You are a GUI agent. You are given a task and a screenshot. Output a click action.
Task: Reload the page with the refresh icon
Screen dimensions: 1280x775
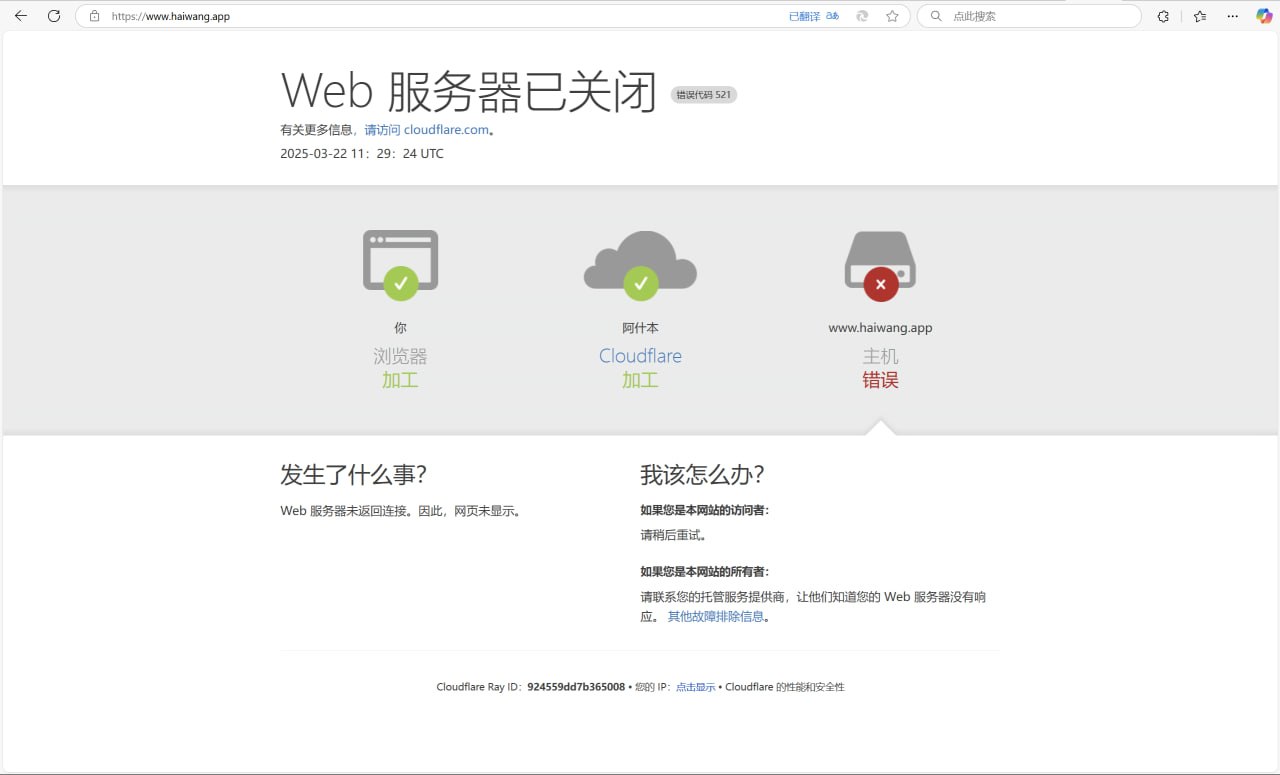(54, 16)
